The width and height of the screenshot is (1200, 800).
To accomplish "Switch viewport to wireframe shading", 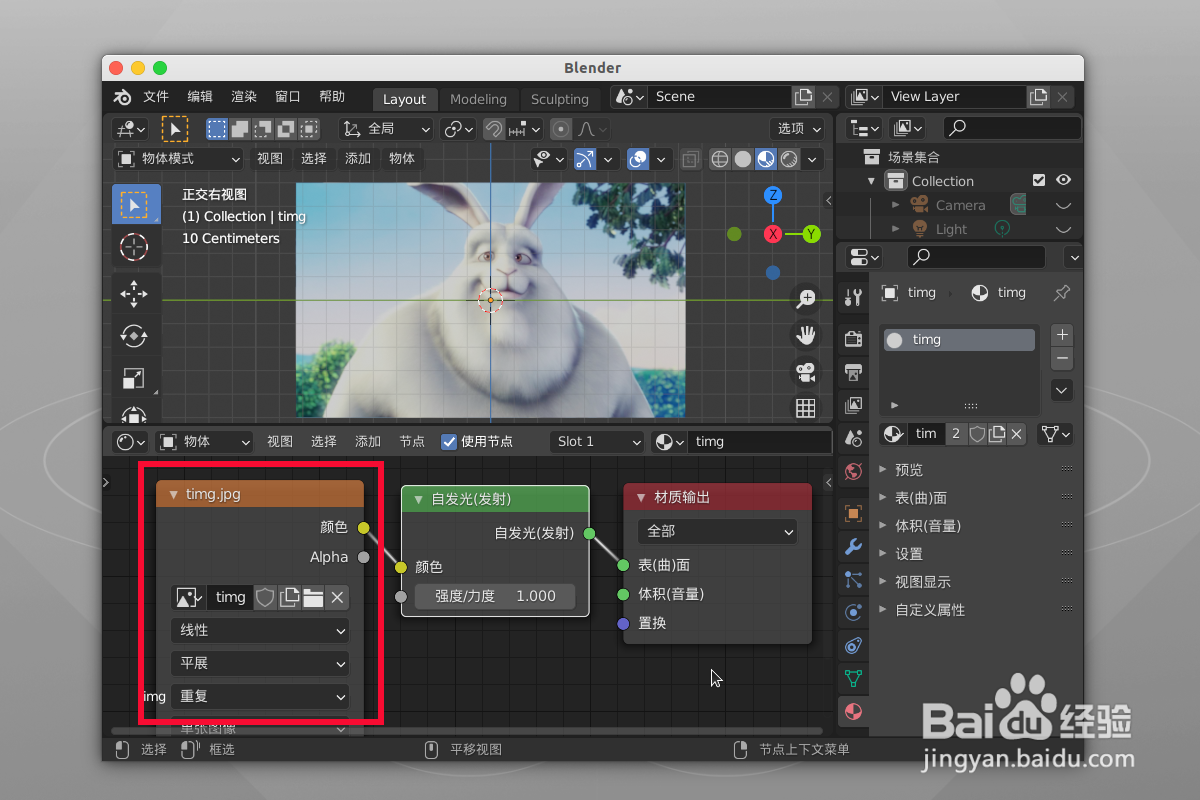I will pyautogui.click(x=719, y=159).
